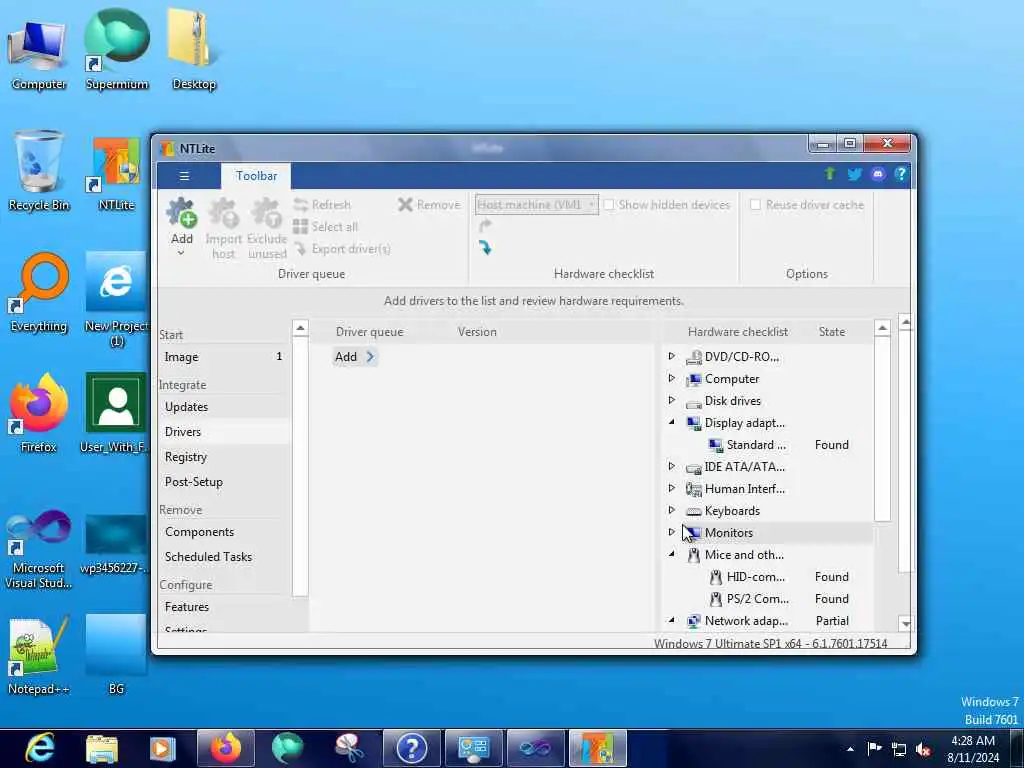Switch to the Toolbar ribbon tab
This screenshot has height=768, width=1024.
tap(256, 176)
